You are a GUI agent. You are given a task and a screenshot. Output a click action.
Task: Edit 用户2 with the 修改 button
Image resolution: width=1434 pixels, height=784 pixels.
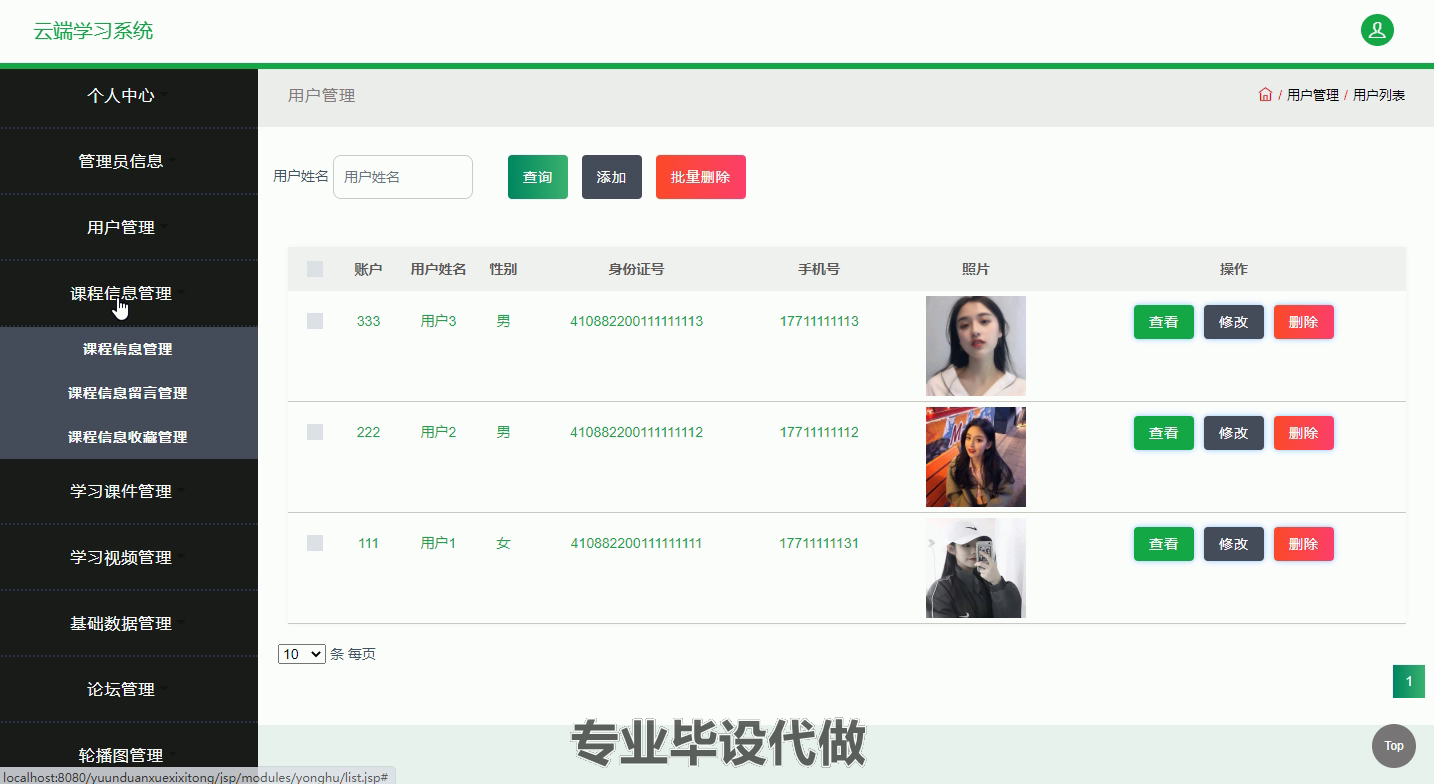(x=1234, y=433)
